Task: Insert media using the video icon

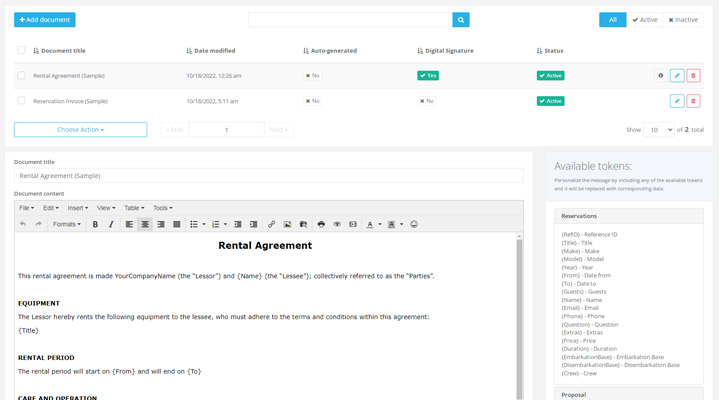Action: click(353, 224)
